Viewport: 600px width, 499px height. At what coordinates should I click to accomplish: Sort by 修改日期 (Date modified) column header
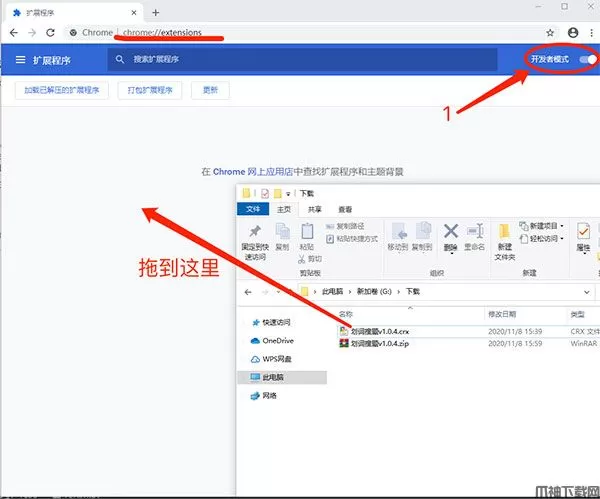502,314
